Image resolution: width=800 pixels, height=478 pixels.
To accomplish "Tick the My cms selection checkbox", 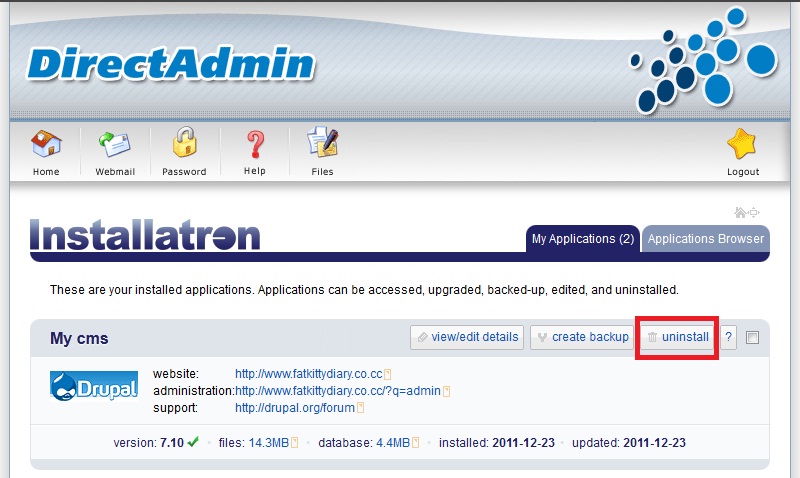I will [x=752, y=337].
